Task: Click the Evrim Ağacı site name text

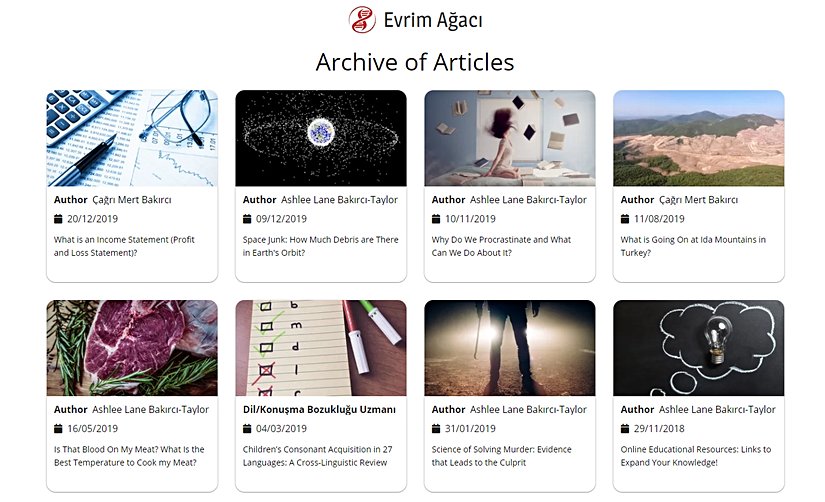Action: click(433, 21)
